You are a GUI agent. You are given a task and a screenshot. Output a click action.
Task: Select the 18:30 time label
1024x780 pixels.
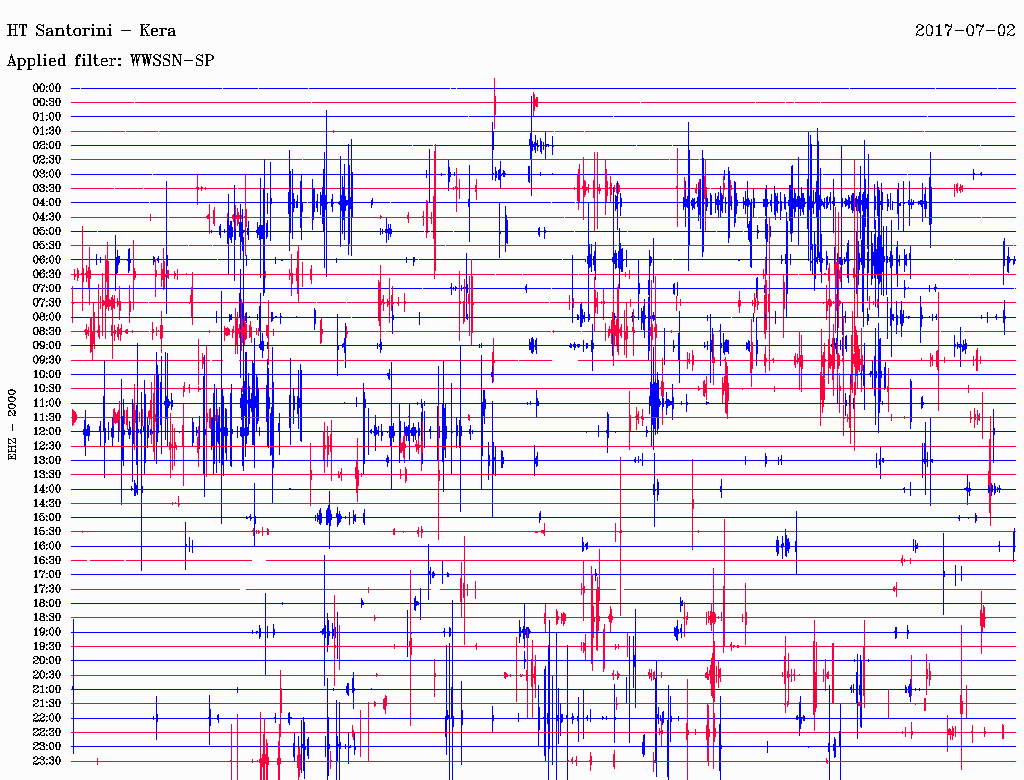coord(47,617)
